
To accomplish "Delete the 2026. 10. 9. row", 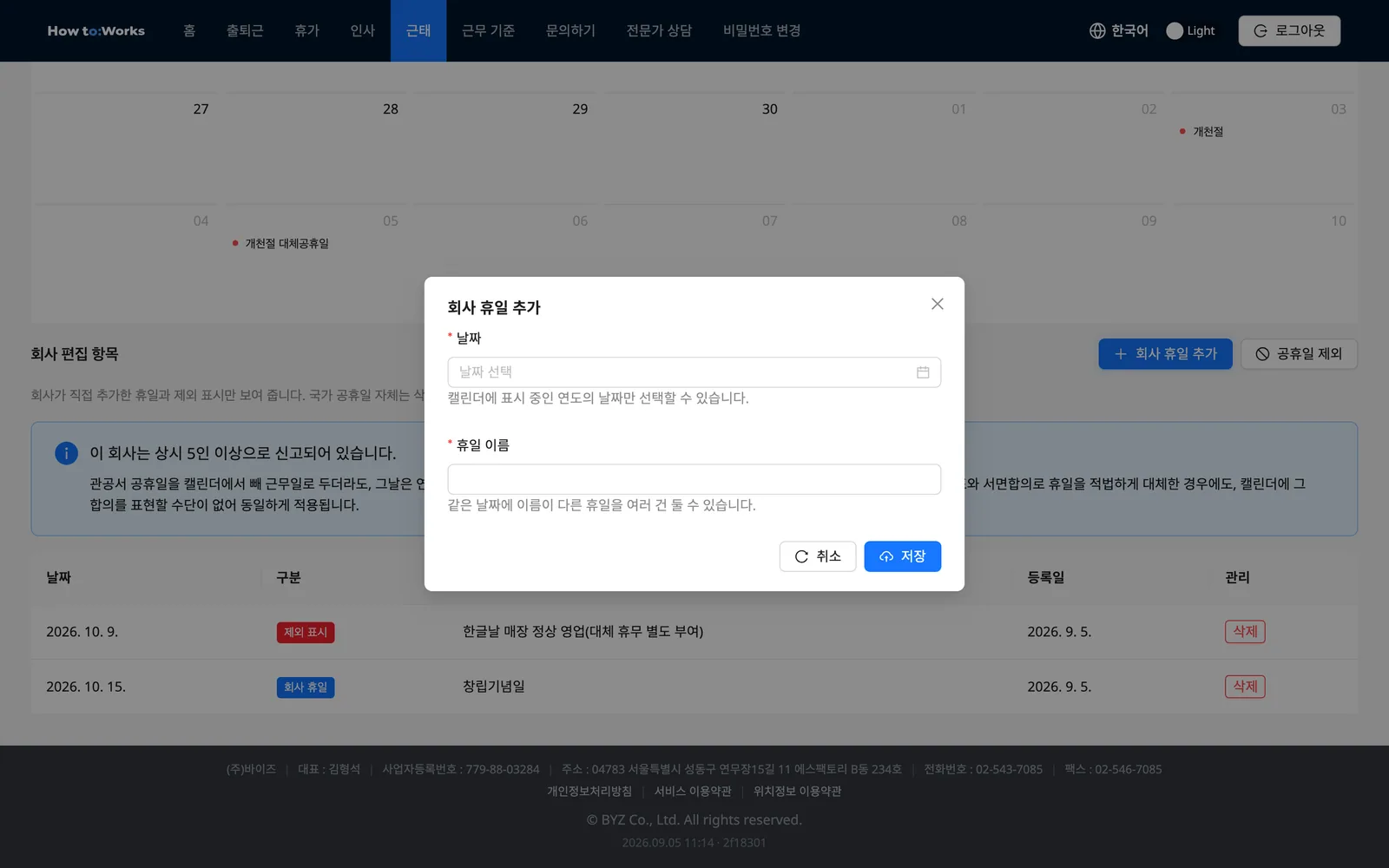I will pyautogui.click(x=1245, y=632).
